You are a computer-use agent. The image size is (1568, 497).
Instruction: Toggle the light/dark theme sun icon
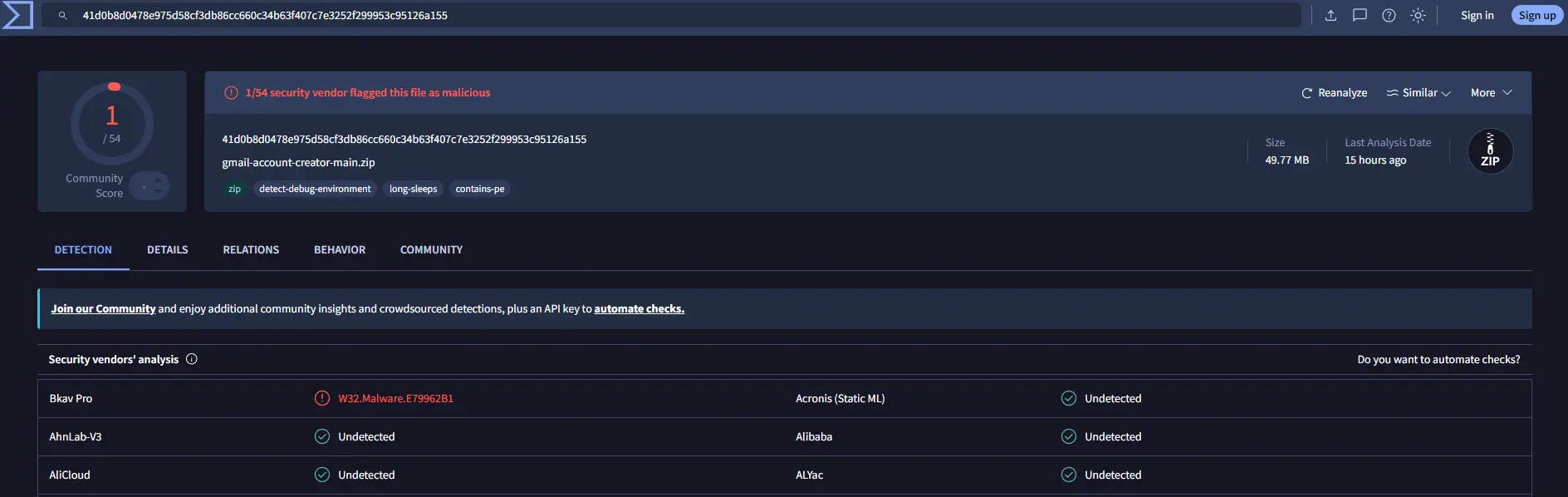pyautogui.click(x=1418, y=15)
